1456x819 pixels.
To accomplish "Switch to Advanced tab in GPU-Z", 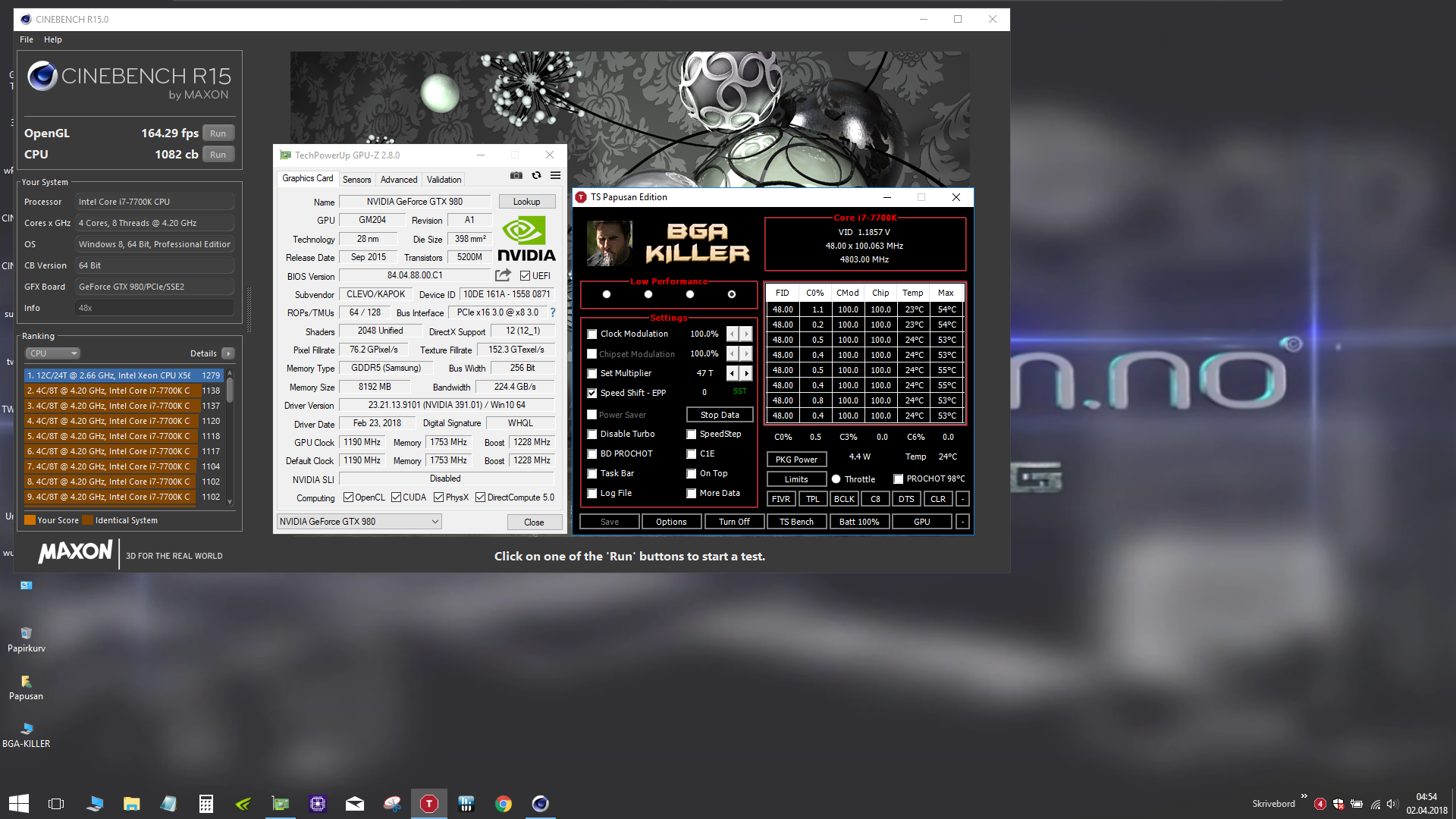I will [x=399, y=180].
